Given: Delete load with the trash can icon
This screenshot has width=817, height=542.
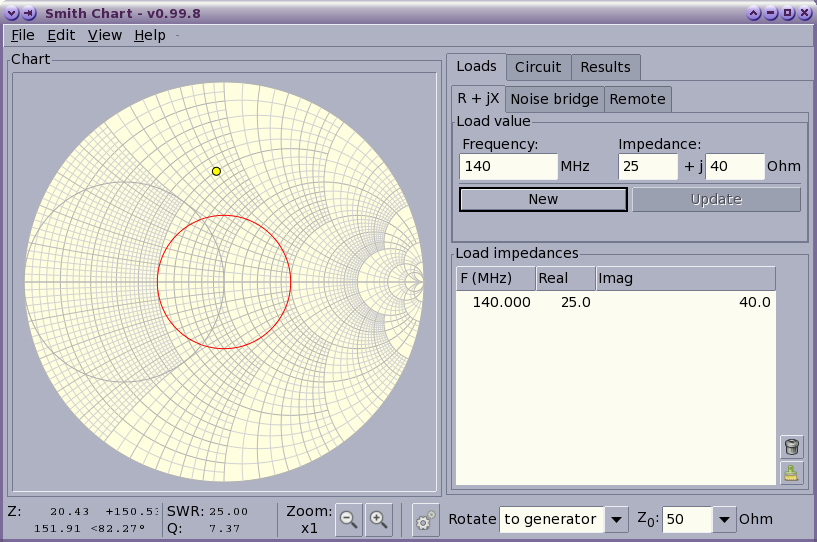Looking at the screenshot, I should pyautogui.click(x=791, y=447).
